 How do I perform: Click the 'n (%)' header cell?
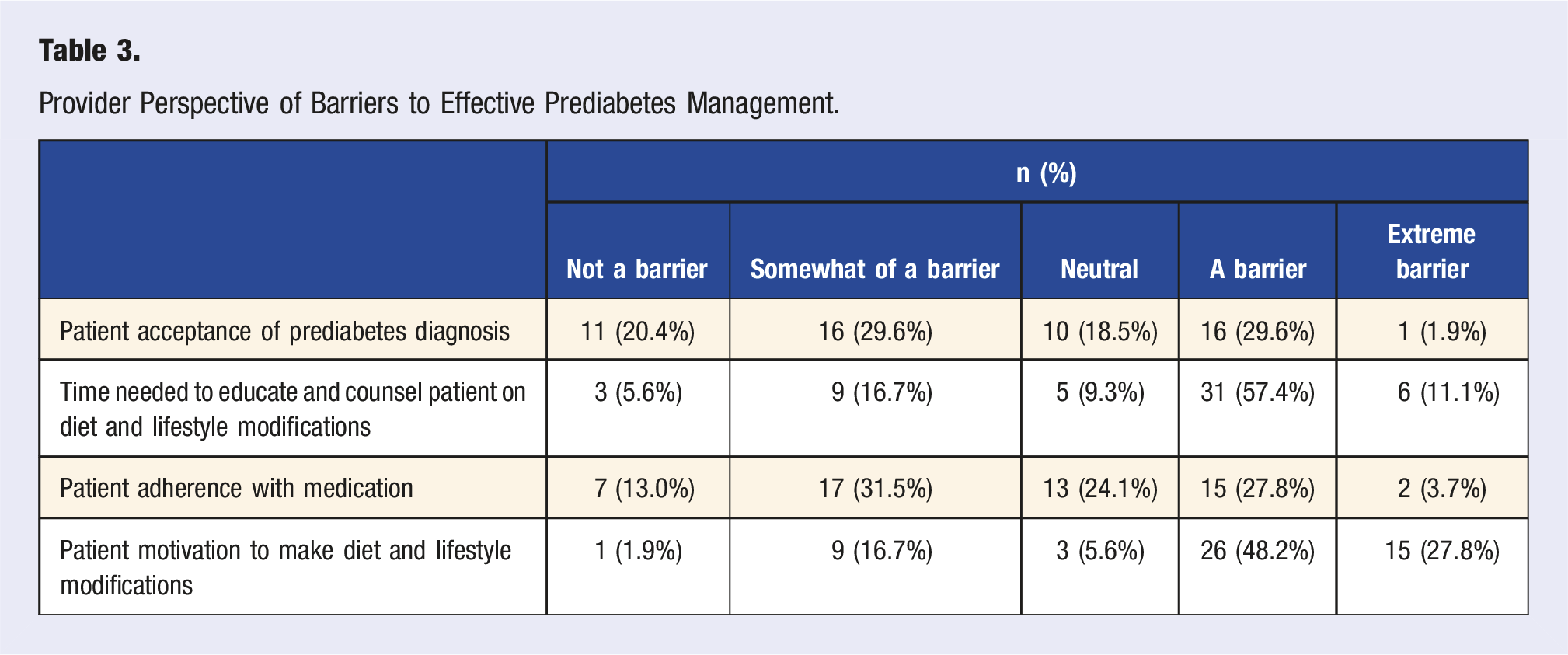click(1046, 172)
